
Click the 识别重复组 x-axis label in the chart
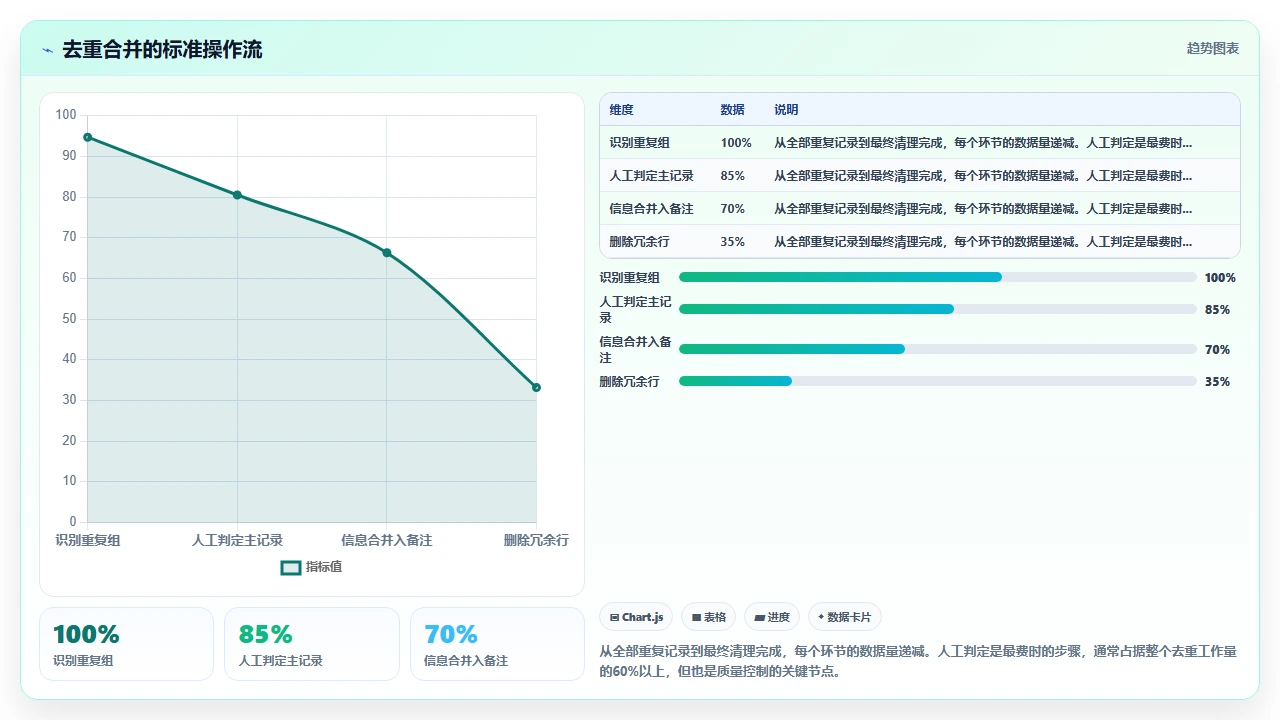click(x=88, y=540)
